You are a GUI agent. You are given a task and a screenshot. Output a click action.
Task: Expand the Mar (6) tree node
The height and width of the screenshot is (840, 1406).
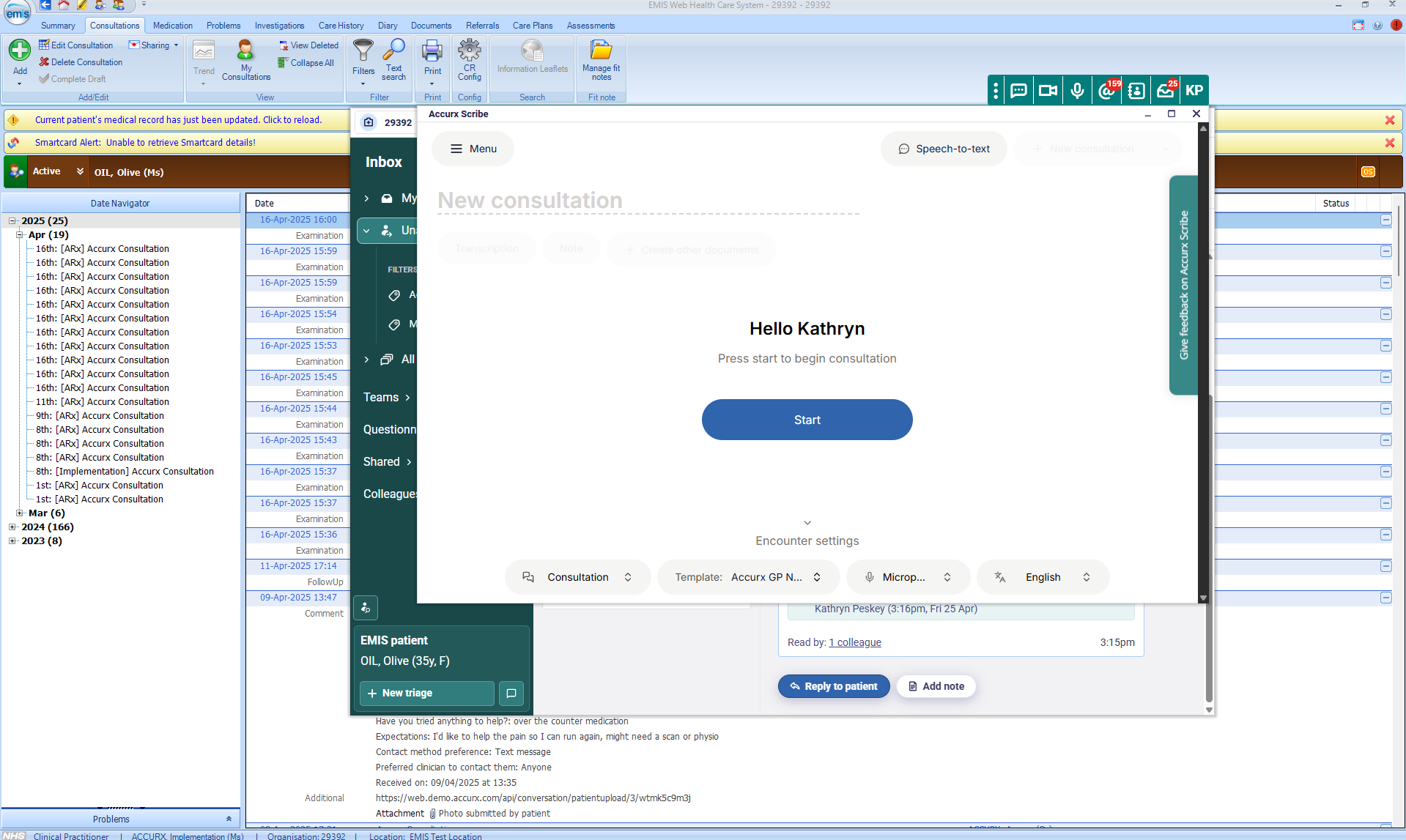20,513
